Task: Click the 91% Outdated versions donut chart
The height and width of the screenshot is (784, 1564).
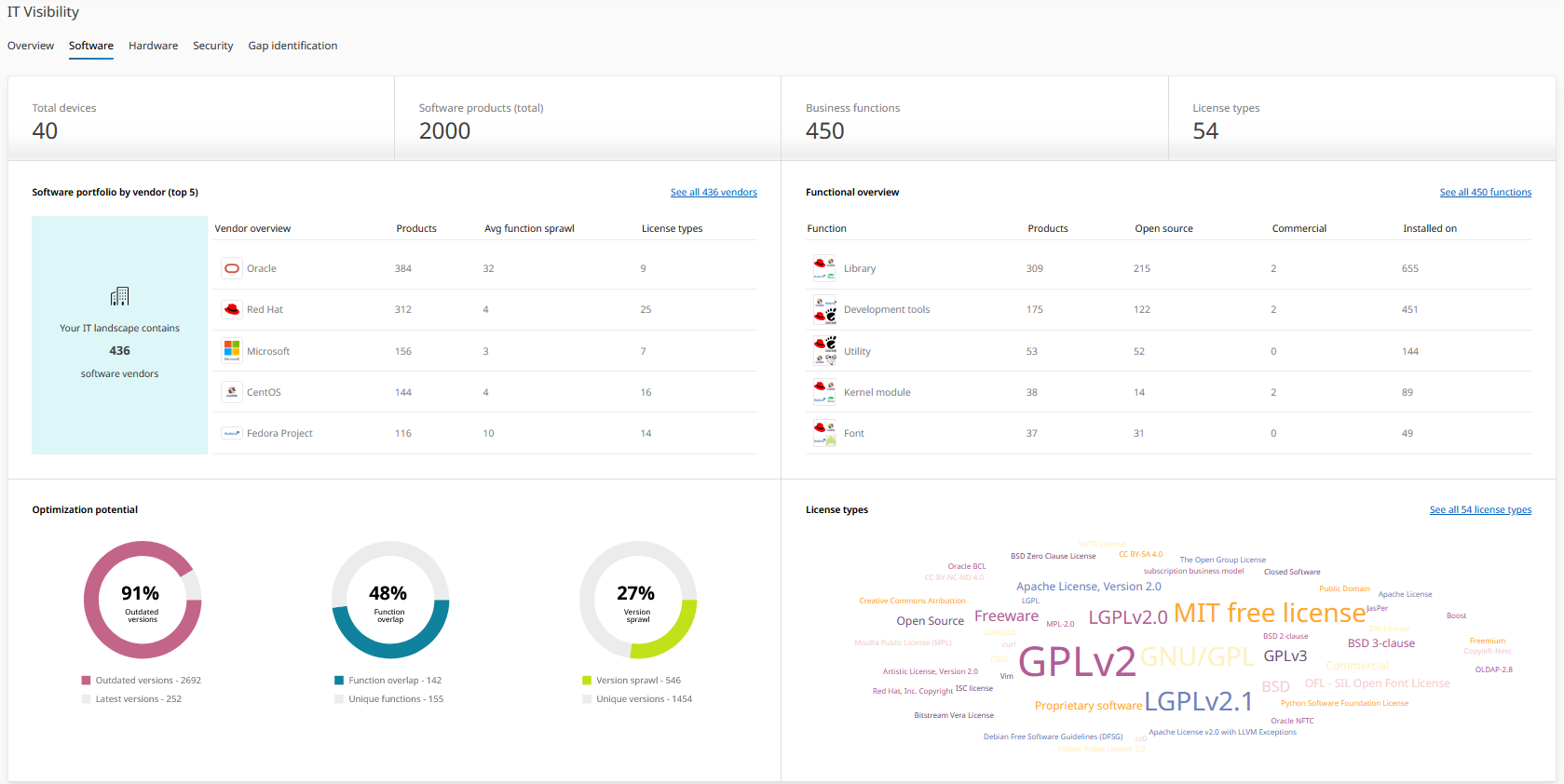Action: tap(143, 600)
